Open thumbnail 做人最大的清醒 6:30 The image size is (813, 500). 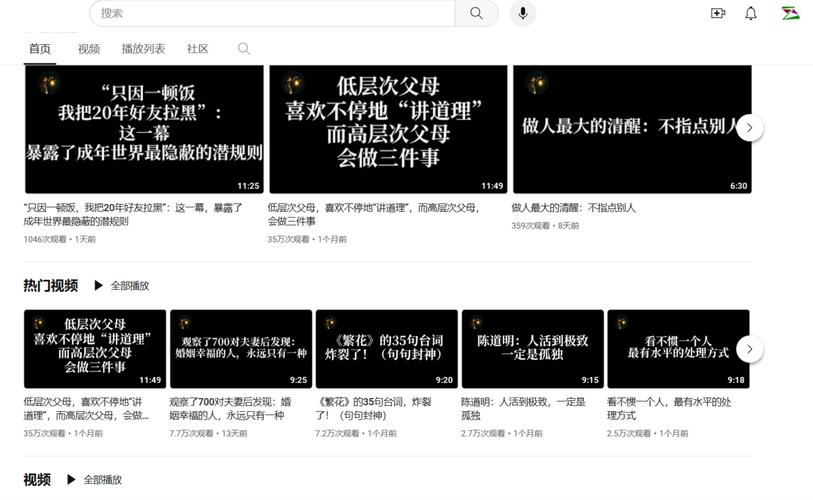click(x=632, y=129)
